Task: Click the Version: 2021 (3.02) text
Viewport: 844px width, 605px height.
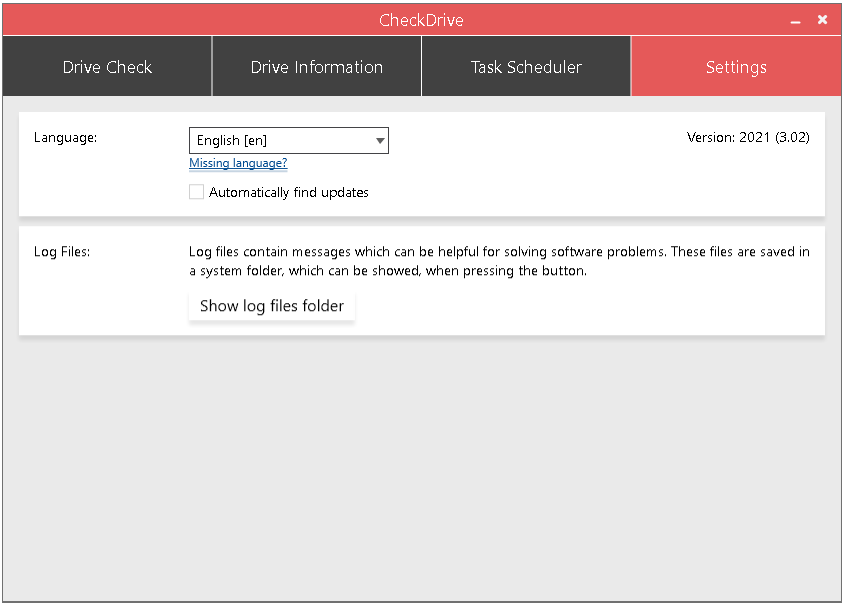Action: tap(748, 138)
